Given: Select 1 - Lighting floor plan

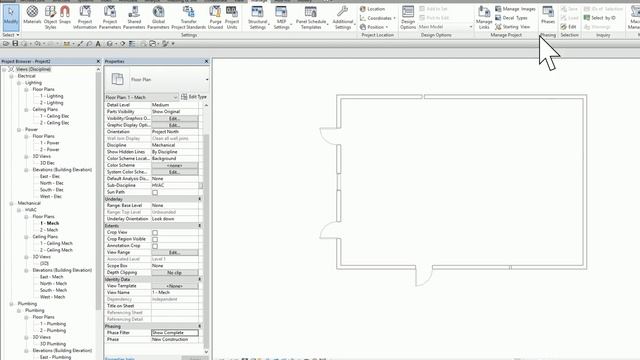Looking at the screenshot, I should 51,96.
